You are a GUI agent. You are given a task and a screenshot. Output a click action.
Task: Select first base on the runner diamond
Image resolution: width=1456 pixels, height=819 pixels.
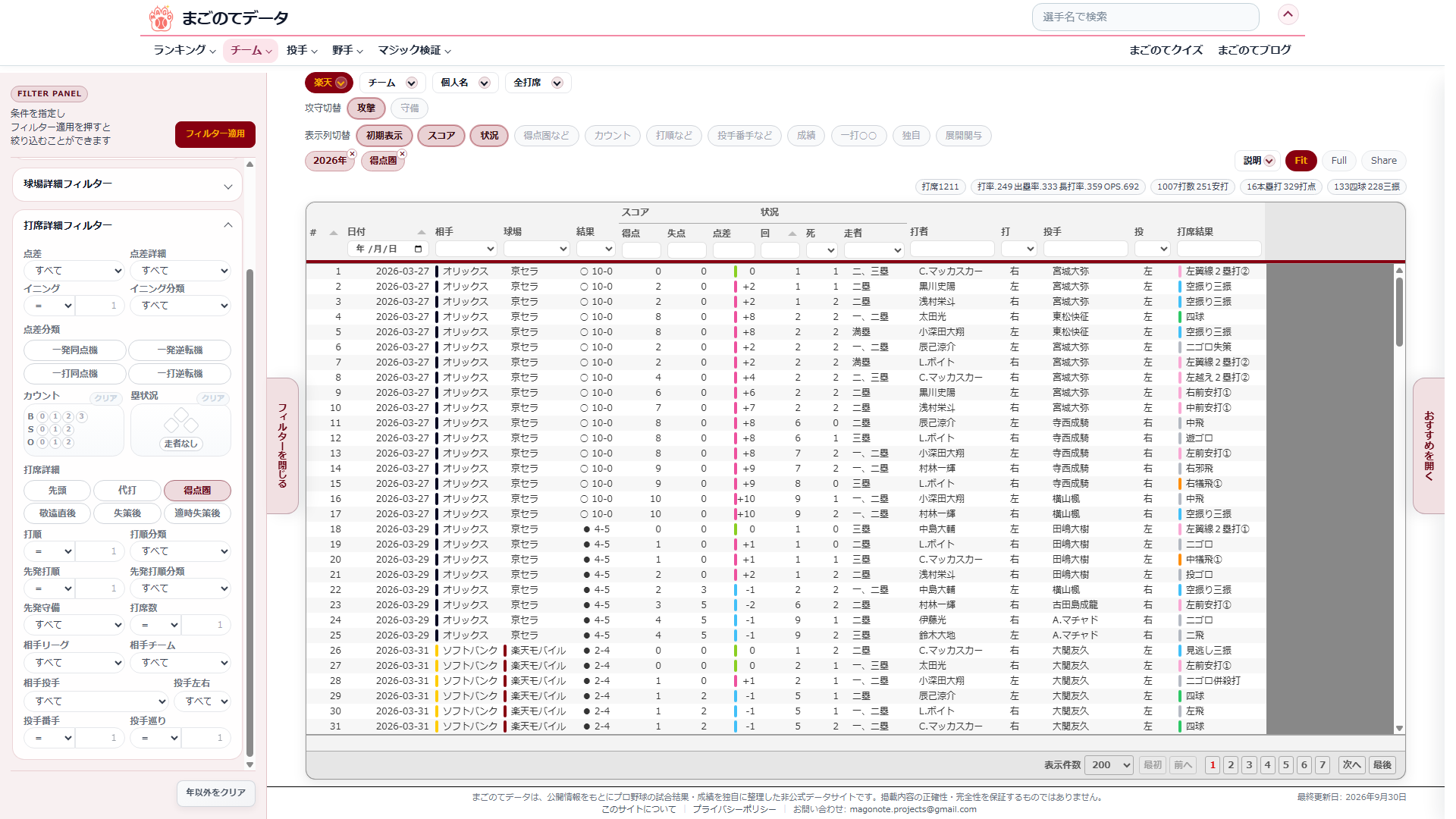pyautogui.click(x=191, y=425)
